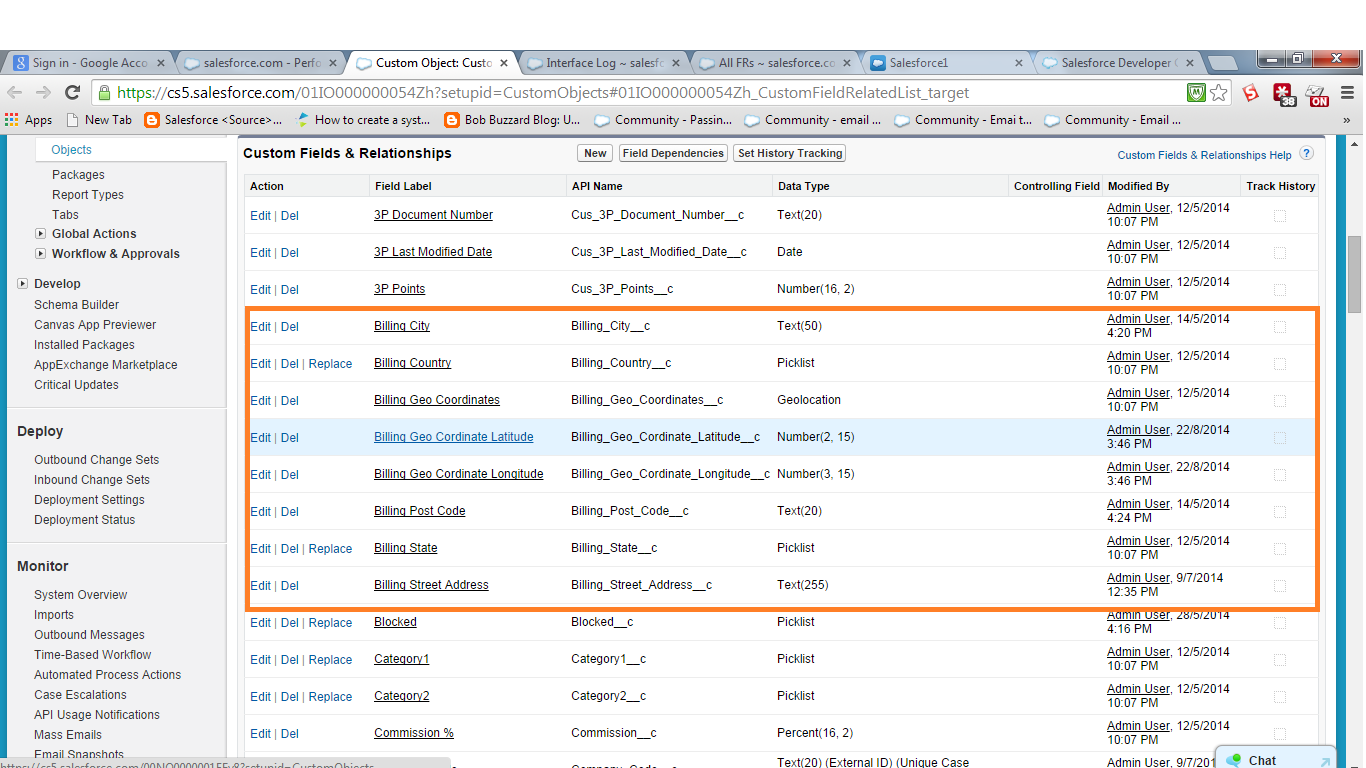Open the Billing City field label link
The image size is (1366, 768).
(x=402, y=326)
